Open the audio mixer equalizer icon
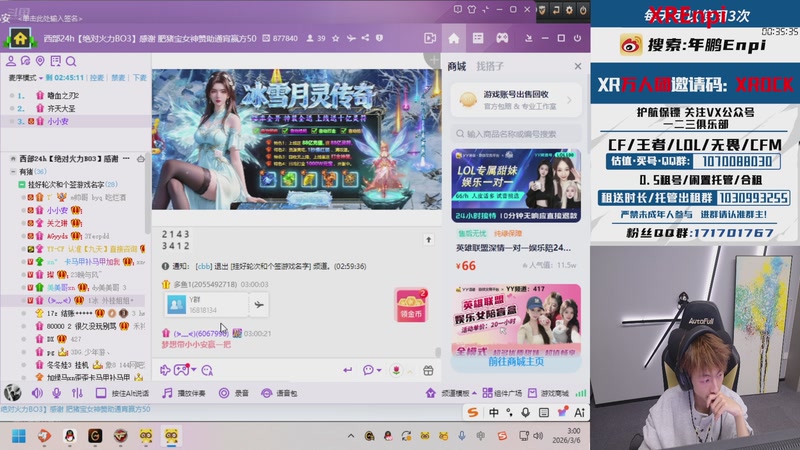 [77, 393]
